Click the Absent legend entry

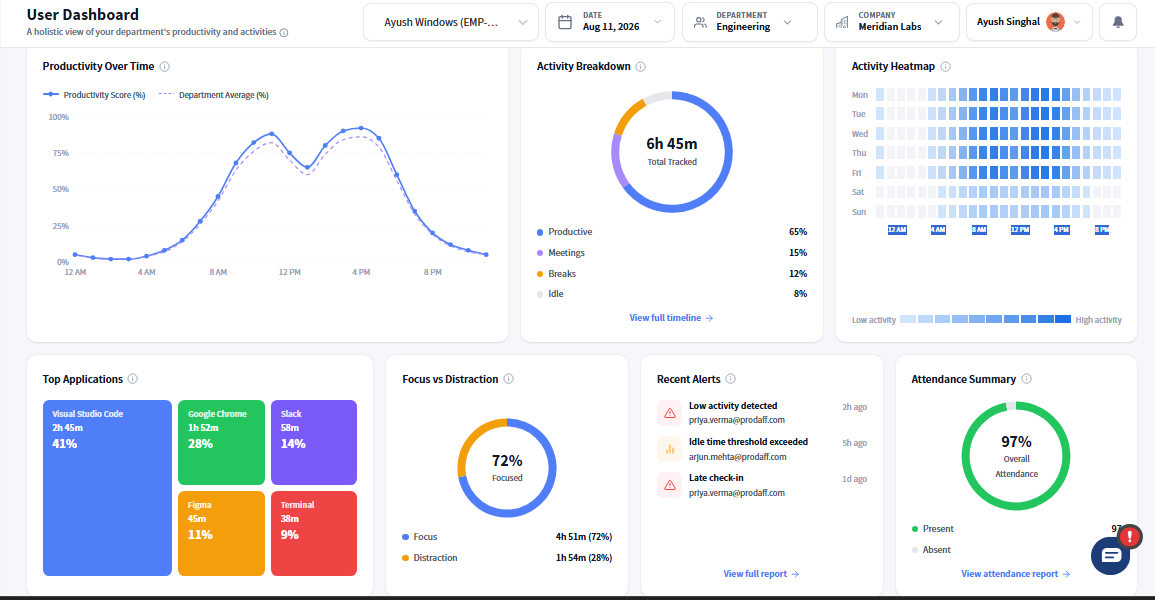pyautogui.click(x=931, y=550)
